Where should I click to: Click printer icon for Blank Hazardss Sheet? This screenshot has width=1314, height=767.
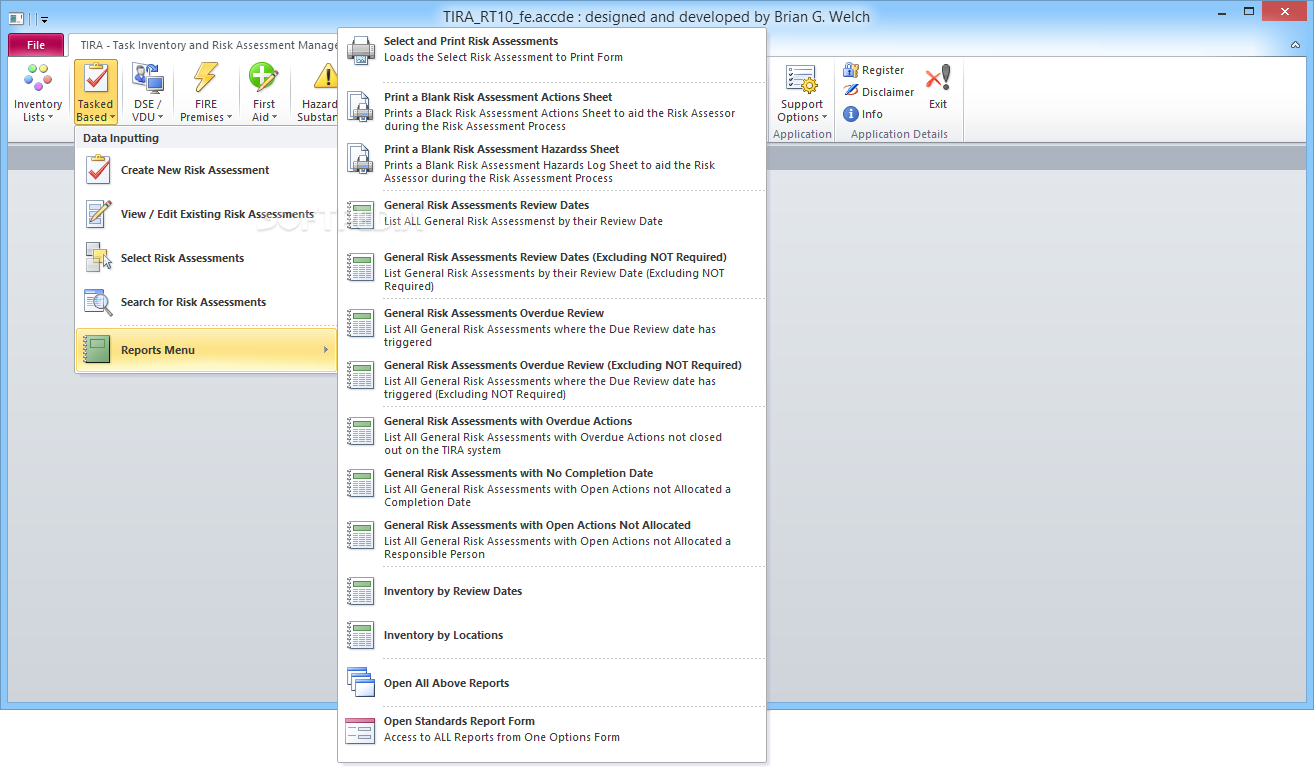360,158
